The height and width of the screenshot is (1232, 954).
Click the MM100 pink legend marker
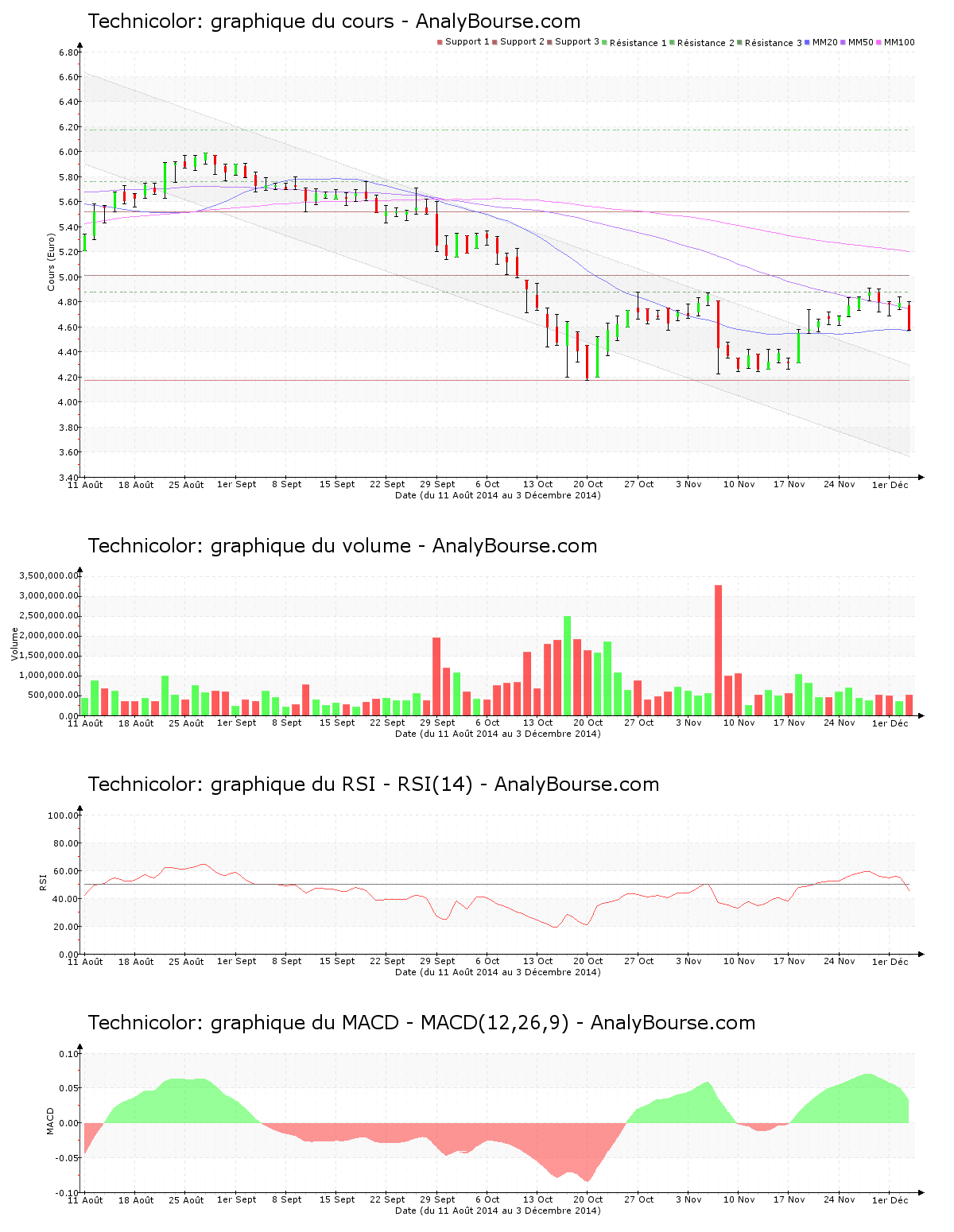click(x=880, y=42)
